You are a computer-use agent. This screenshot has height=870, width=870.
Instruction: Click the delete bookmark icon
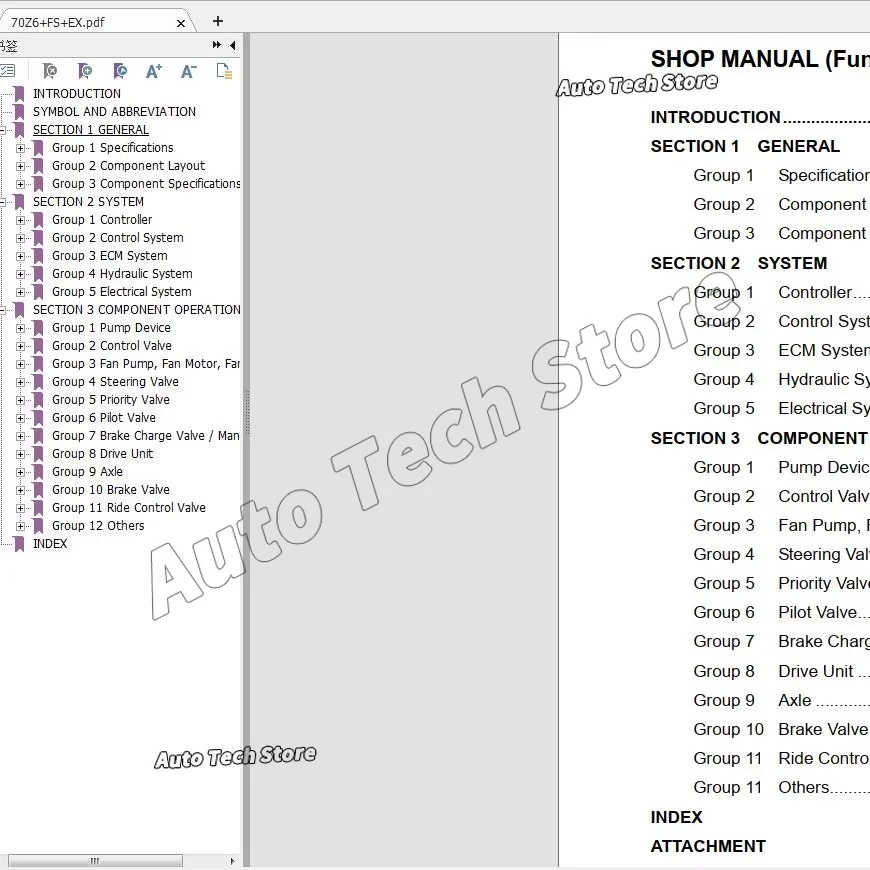49,71
